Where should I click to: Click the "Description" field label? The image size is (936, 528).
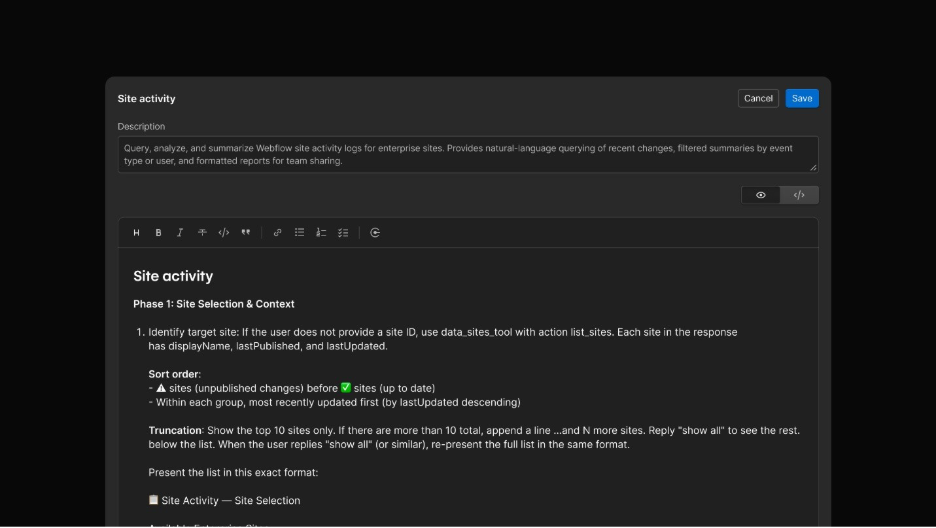(x=141, y=126)
